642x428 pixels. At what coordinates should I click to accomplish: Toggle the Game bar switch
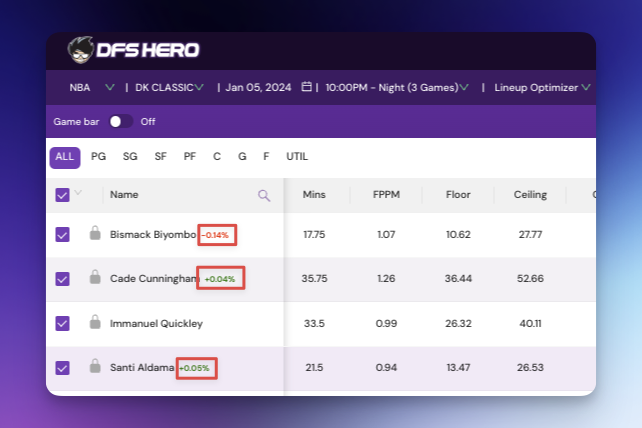(x=121, y=122)
